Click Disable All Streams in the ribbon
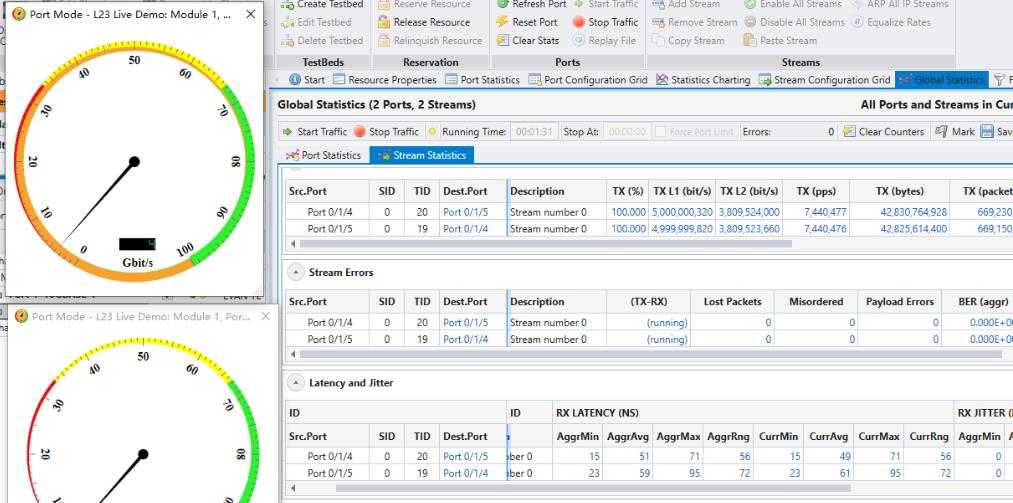 coord(794,22)
